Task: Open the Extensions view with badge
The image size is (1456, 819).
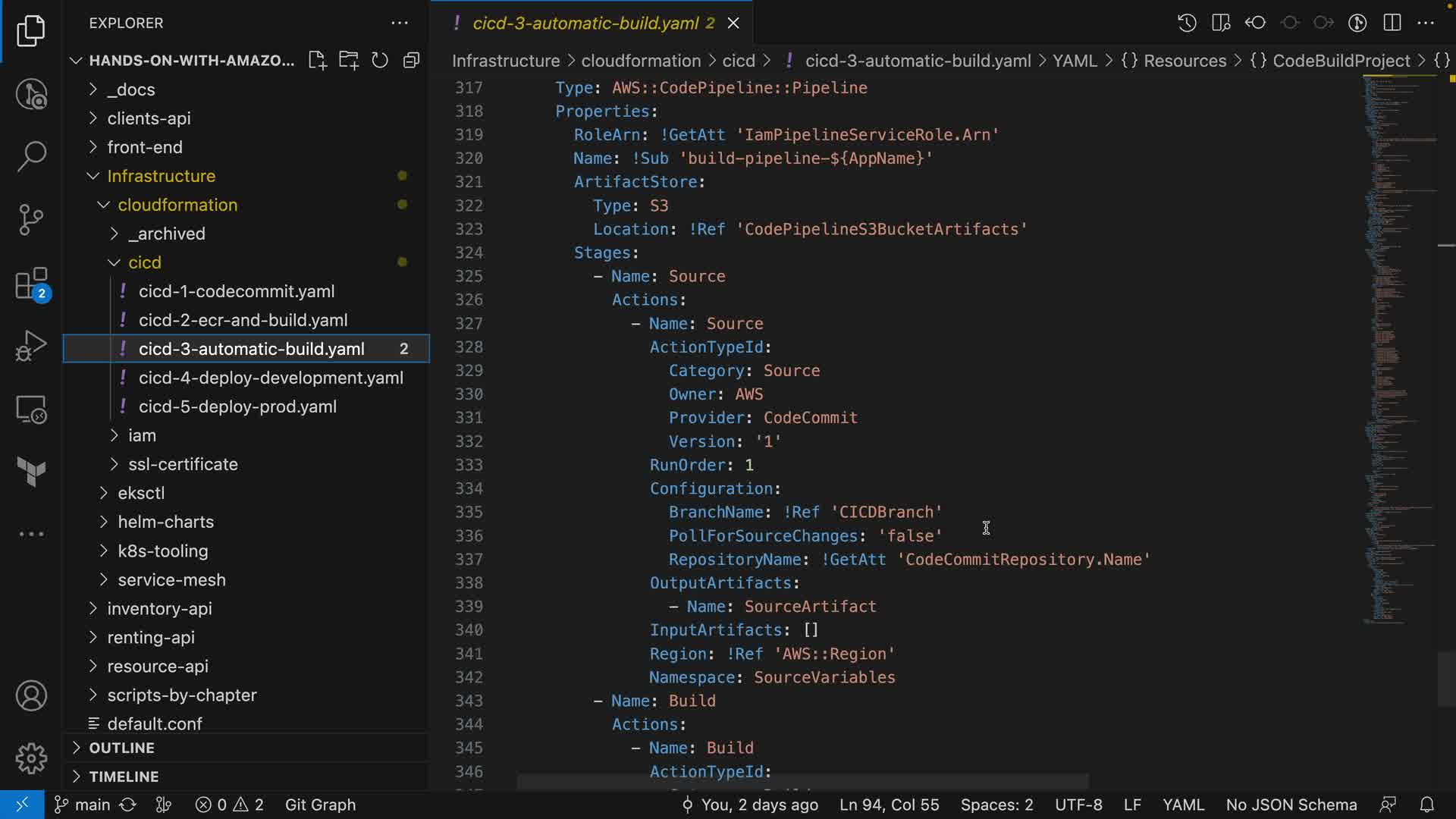Action: pyautogui.click(x=31, y=284)
